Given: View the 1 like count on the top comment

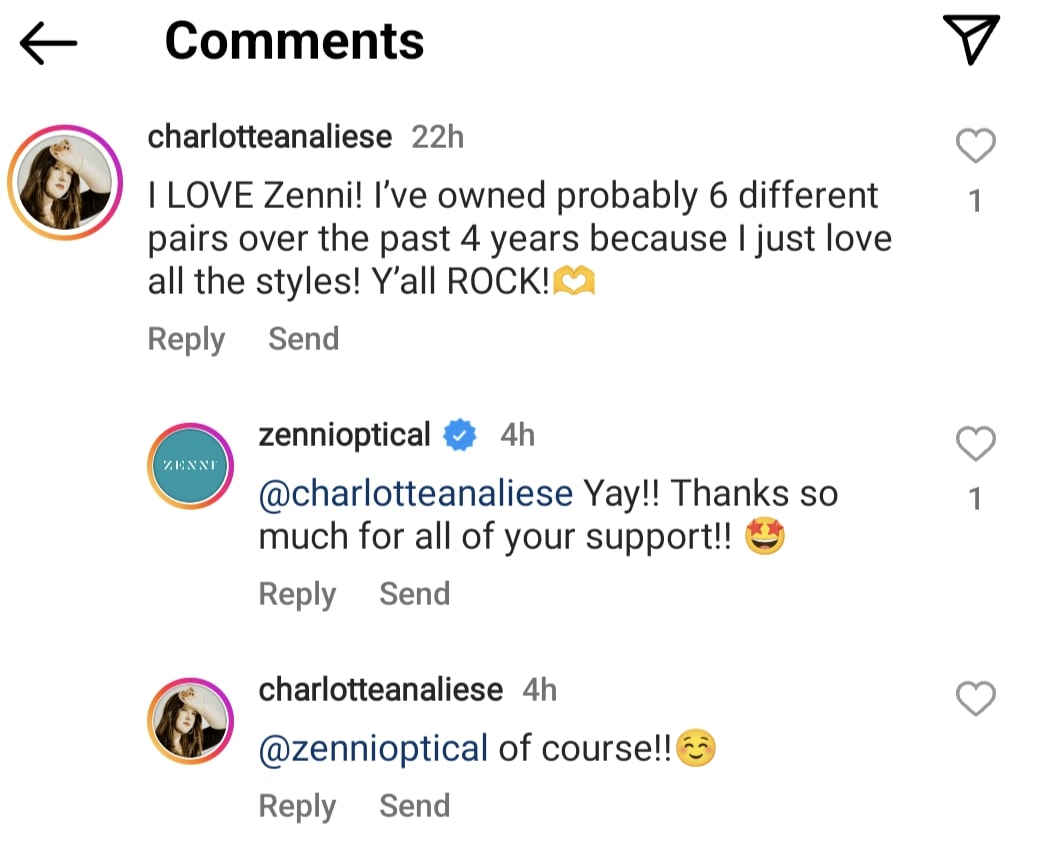Looking at the screenshot, I should (975, 199).
